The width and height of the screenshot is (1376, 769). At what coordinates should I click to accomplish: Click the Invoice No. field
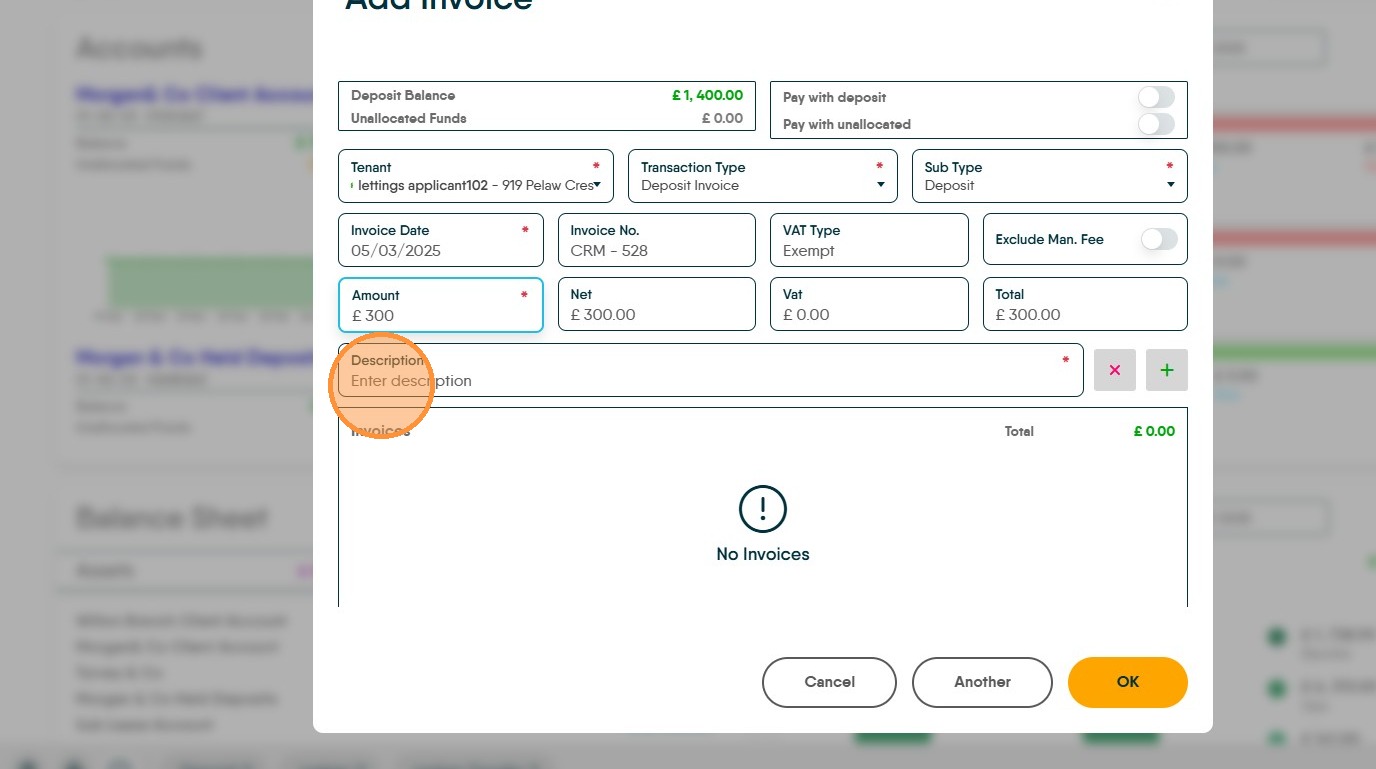coord(656,240)
